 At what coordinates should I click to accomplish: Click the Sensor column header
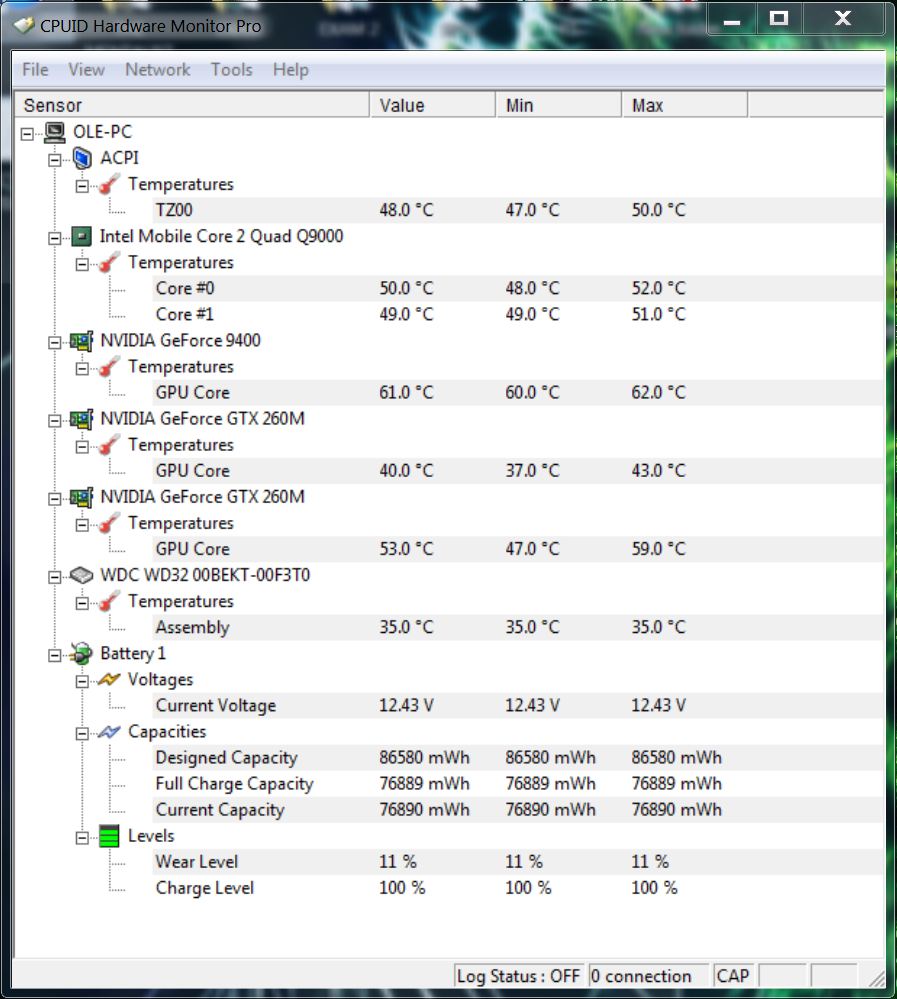(x=192, y=105)
